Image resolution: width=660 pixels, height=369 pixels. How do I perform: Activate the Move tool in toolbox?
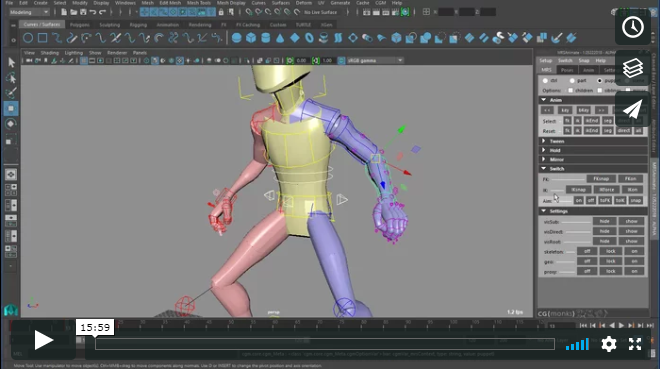(11, 109)
